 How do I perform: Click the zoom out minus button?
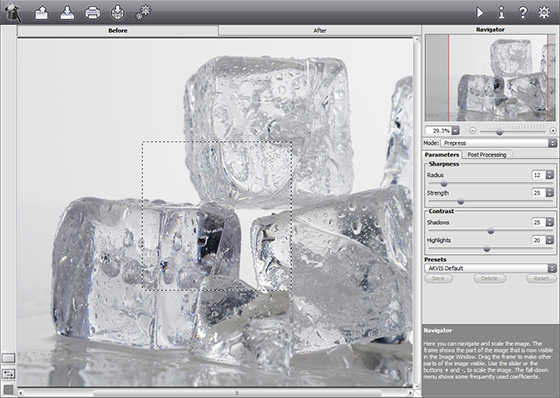[x=472, y=131]
